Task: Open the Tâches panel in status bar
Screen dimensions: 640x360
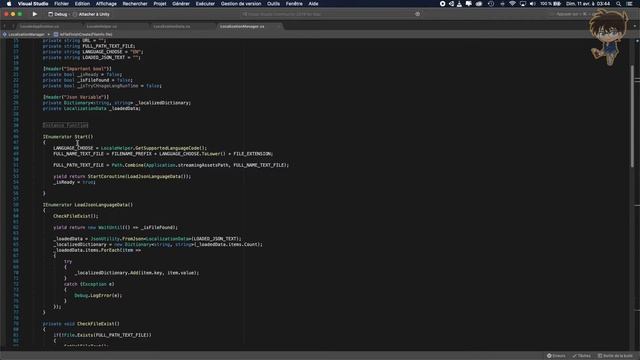Action: pyautogui.click(x=581, y=356)
